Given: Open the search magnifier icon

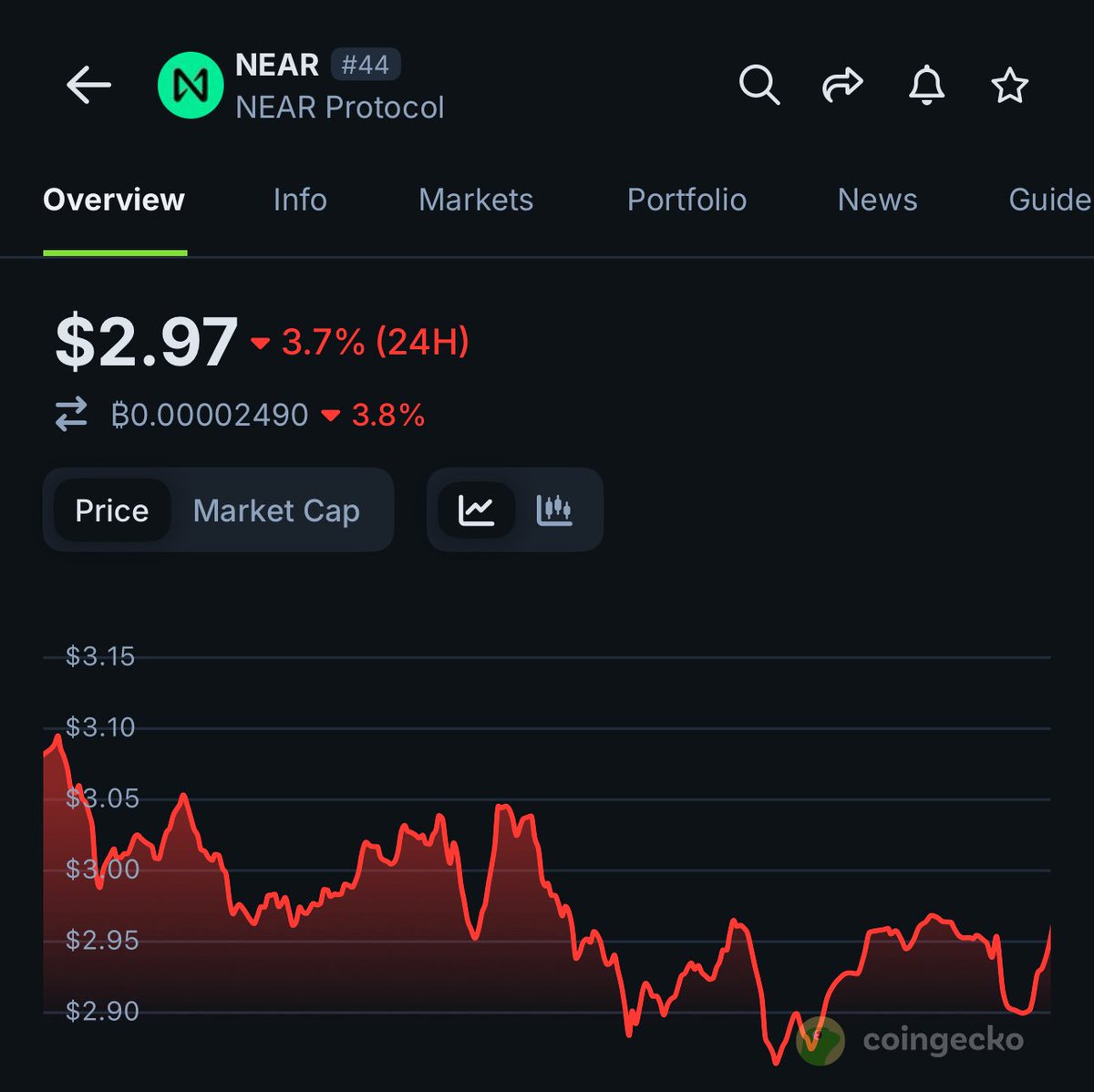Looking at the screenshot, I should pos(759,86).
